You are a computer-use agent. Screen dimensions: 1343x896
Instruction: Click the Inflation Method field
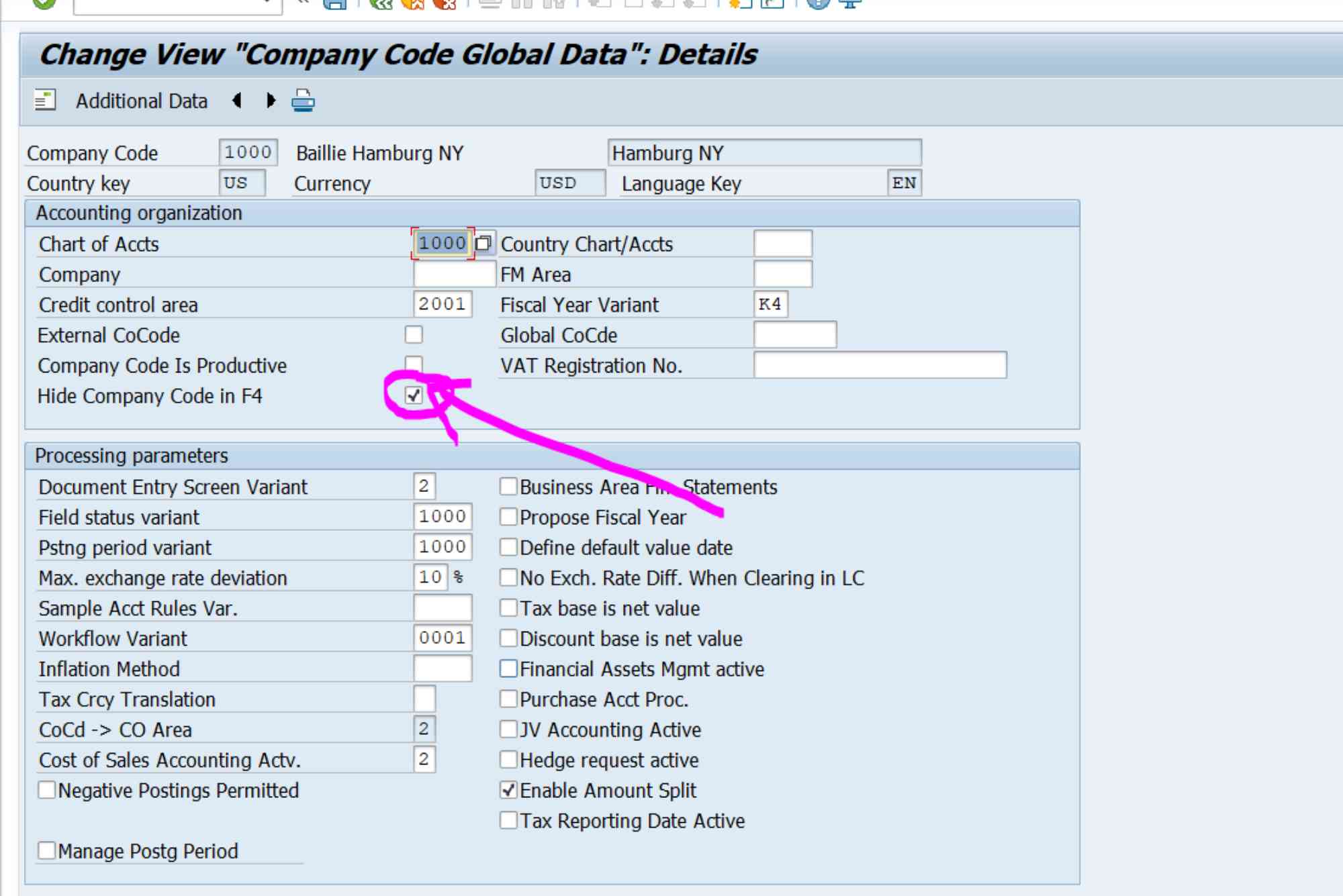(x=443, y=668)
